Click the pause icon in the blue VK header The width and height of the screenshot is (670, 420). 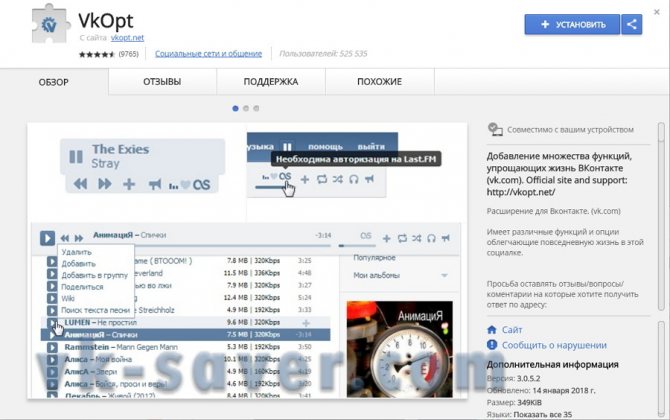pos(287,147)
